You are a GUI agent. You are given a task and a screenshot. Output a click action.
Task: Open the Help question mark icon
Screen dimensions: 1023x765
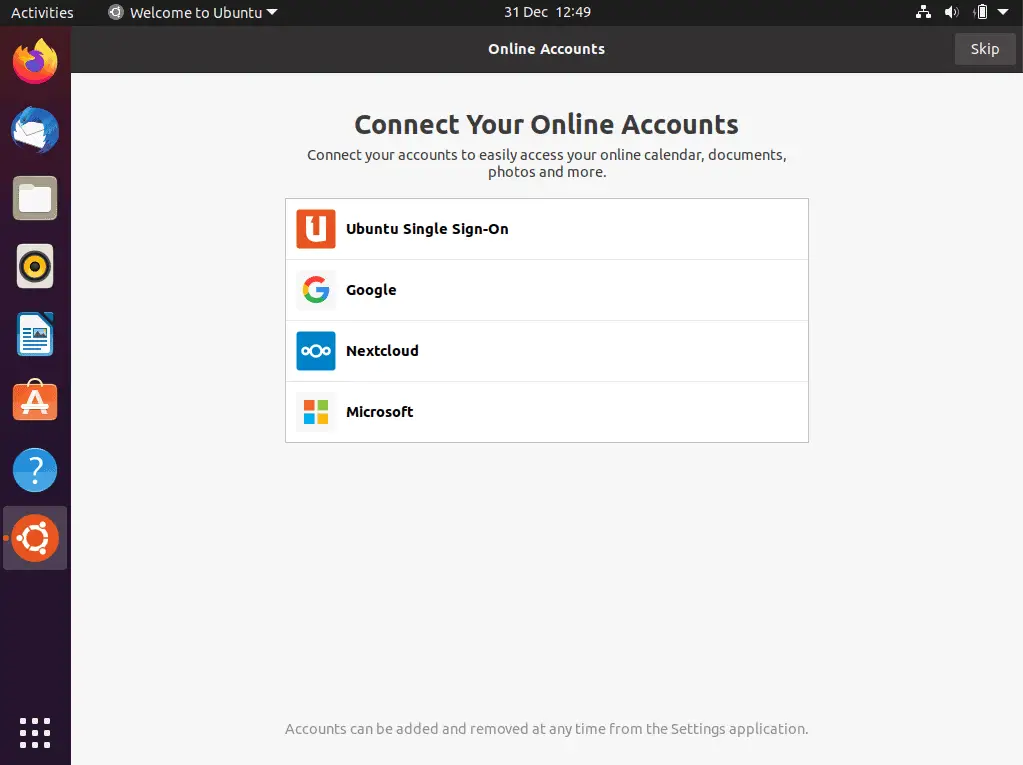coord(35,470)
